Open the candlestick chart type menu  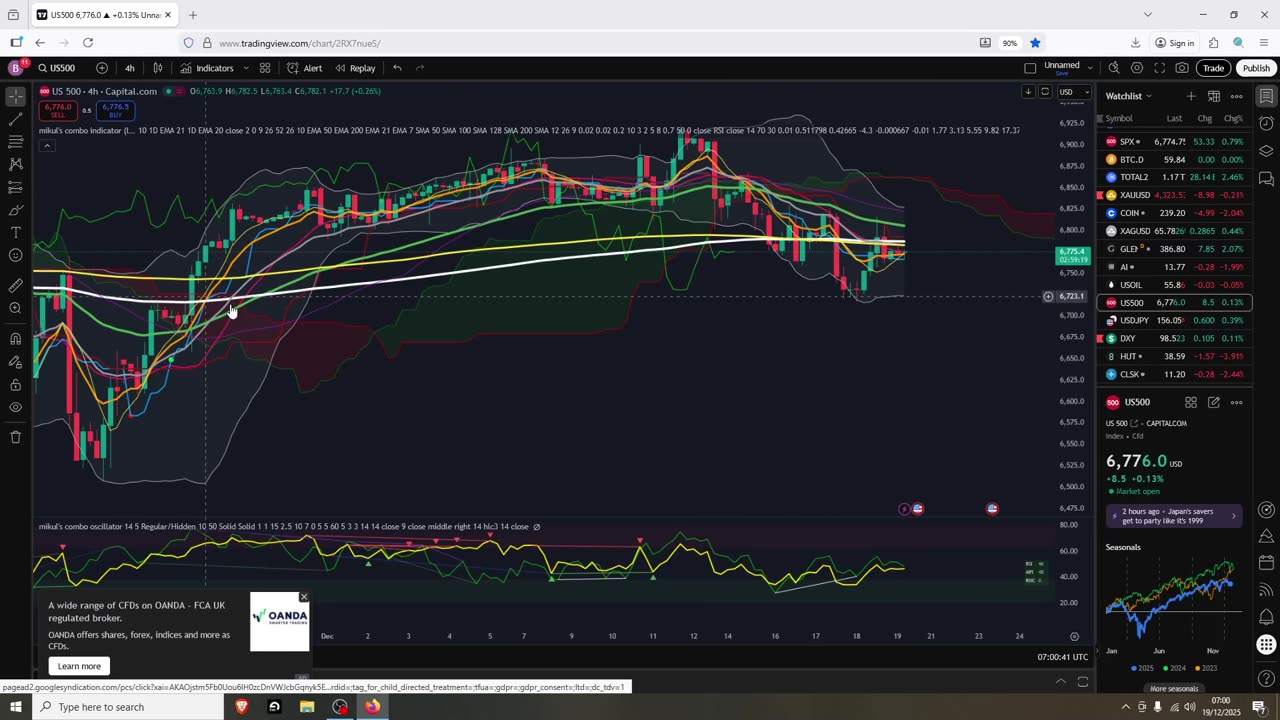coord(158,68)
